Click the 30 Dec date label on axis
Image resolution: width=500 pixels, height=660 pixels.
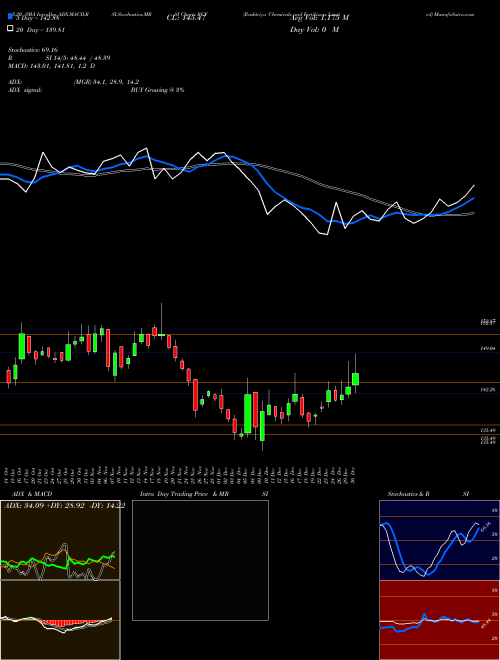click(354, 475)
